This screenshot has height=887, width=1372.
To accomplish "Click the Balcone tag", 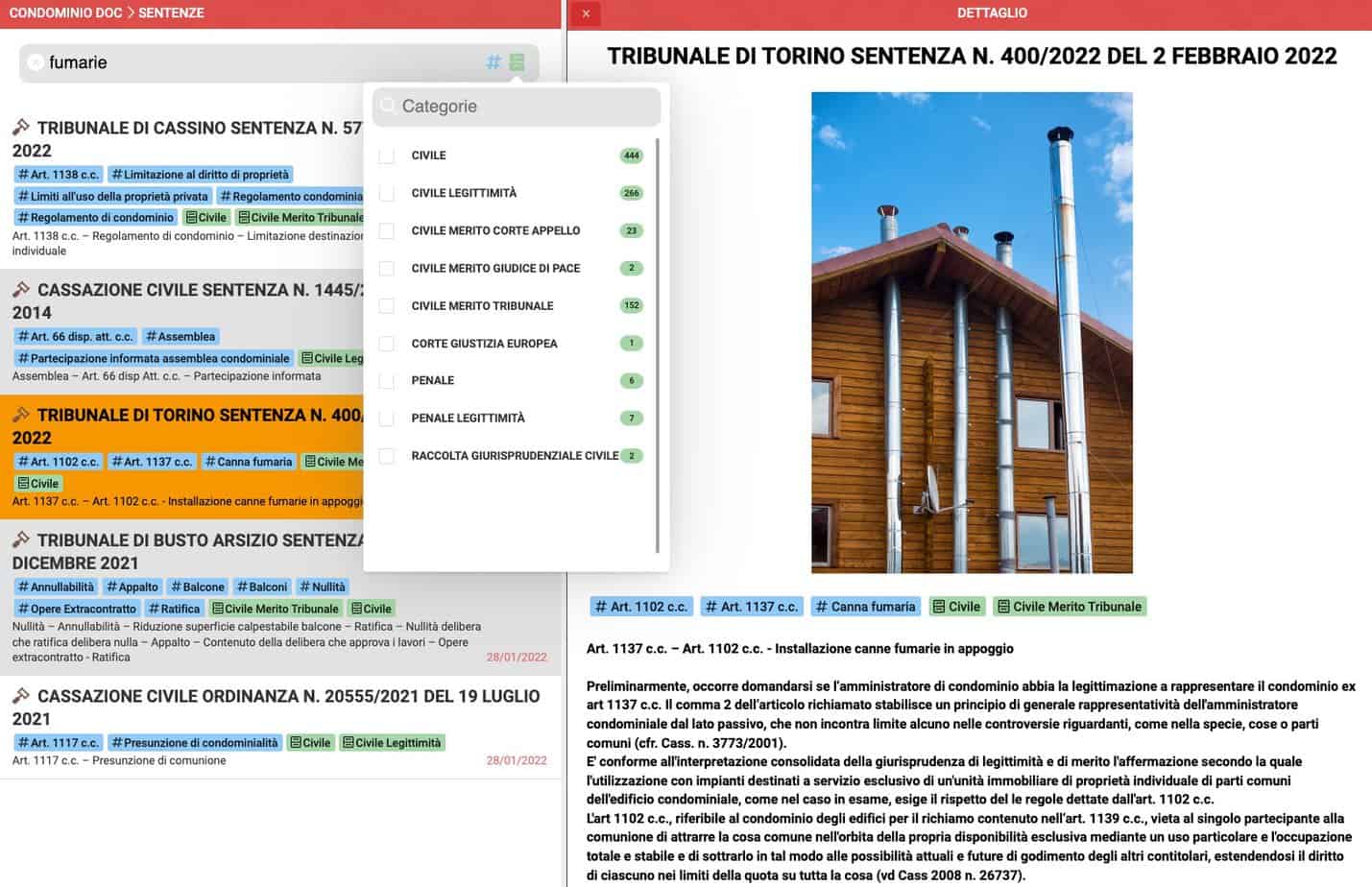I will (197, 587).
